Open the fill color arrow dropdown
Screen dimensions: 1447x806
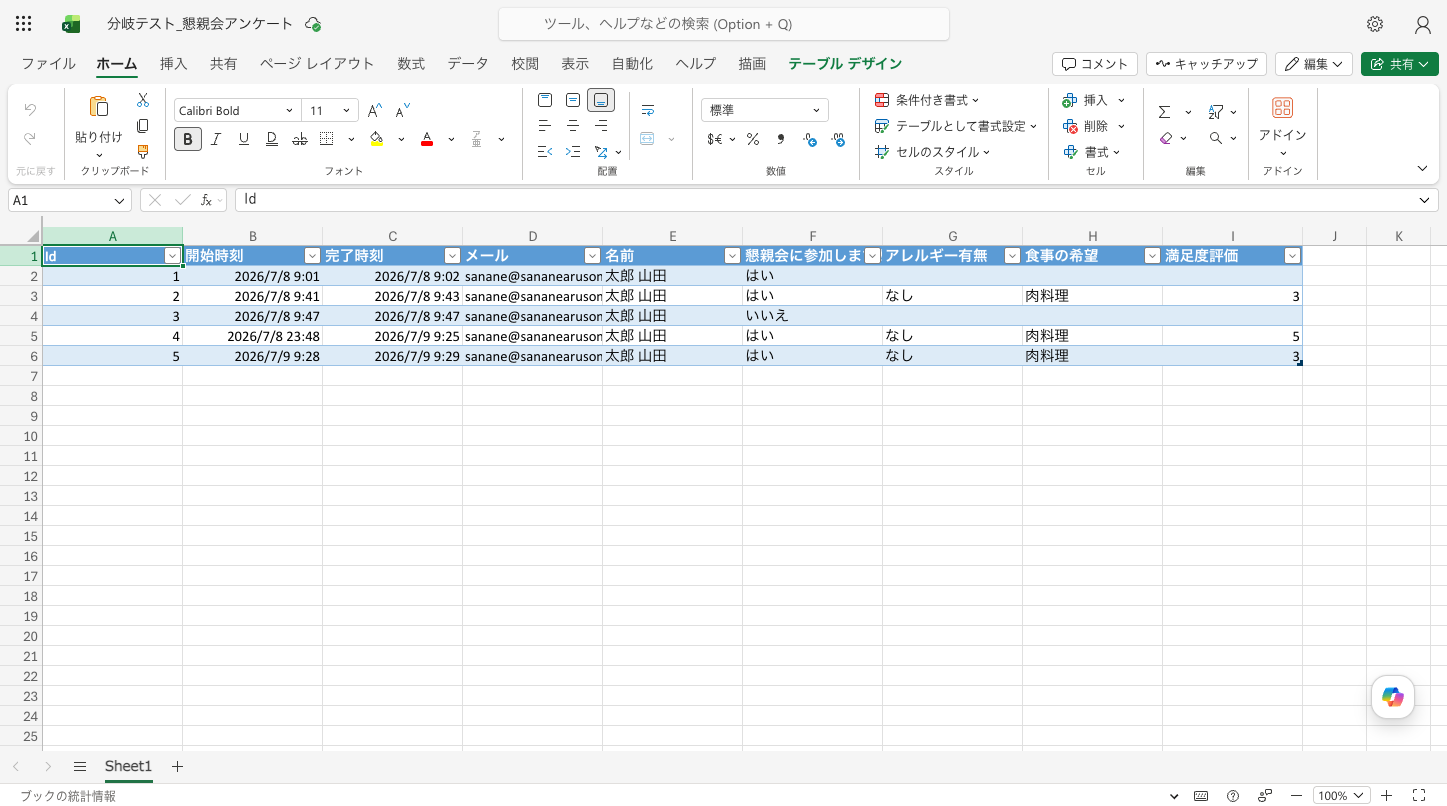pos(401,139)
